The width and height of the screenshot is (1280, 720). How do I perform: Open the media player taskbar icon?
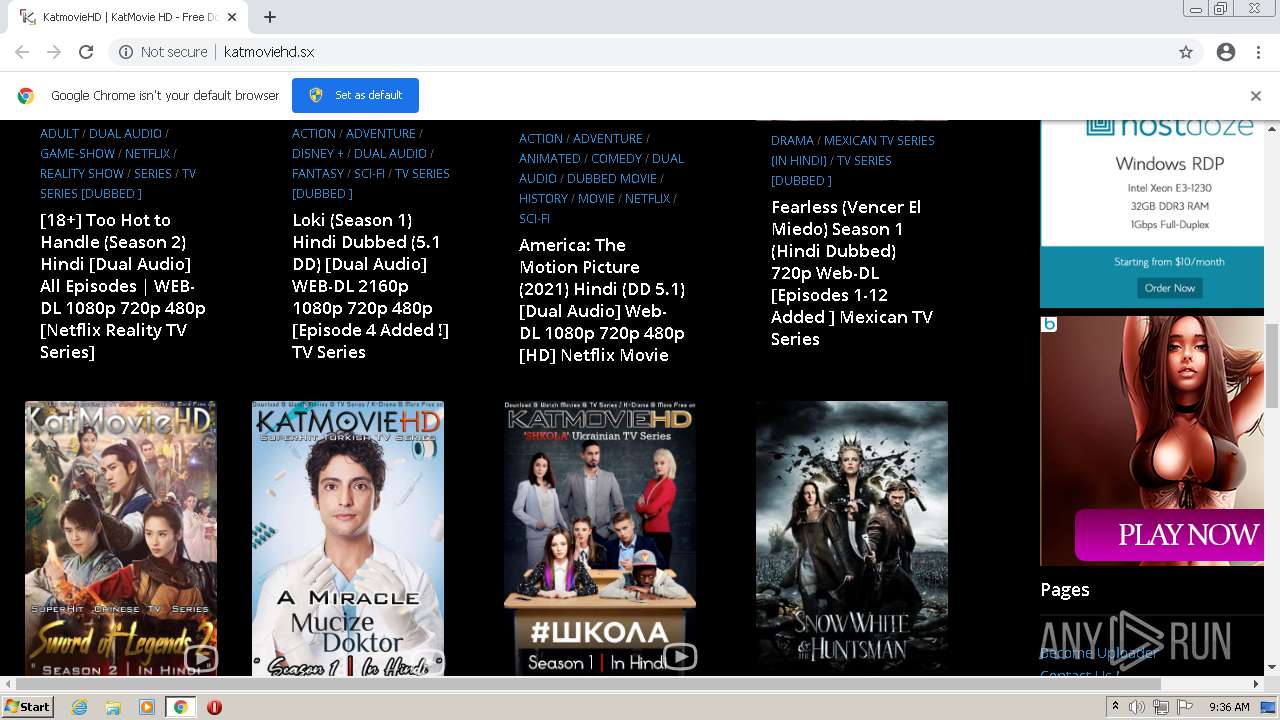(147, 707)
